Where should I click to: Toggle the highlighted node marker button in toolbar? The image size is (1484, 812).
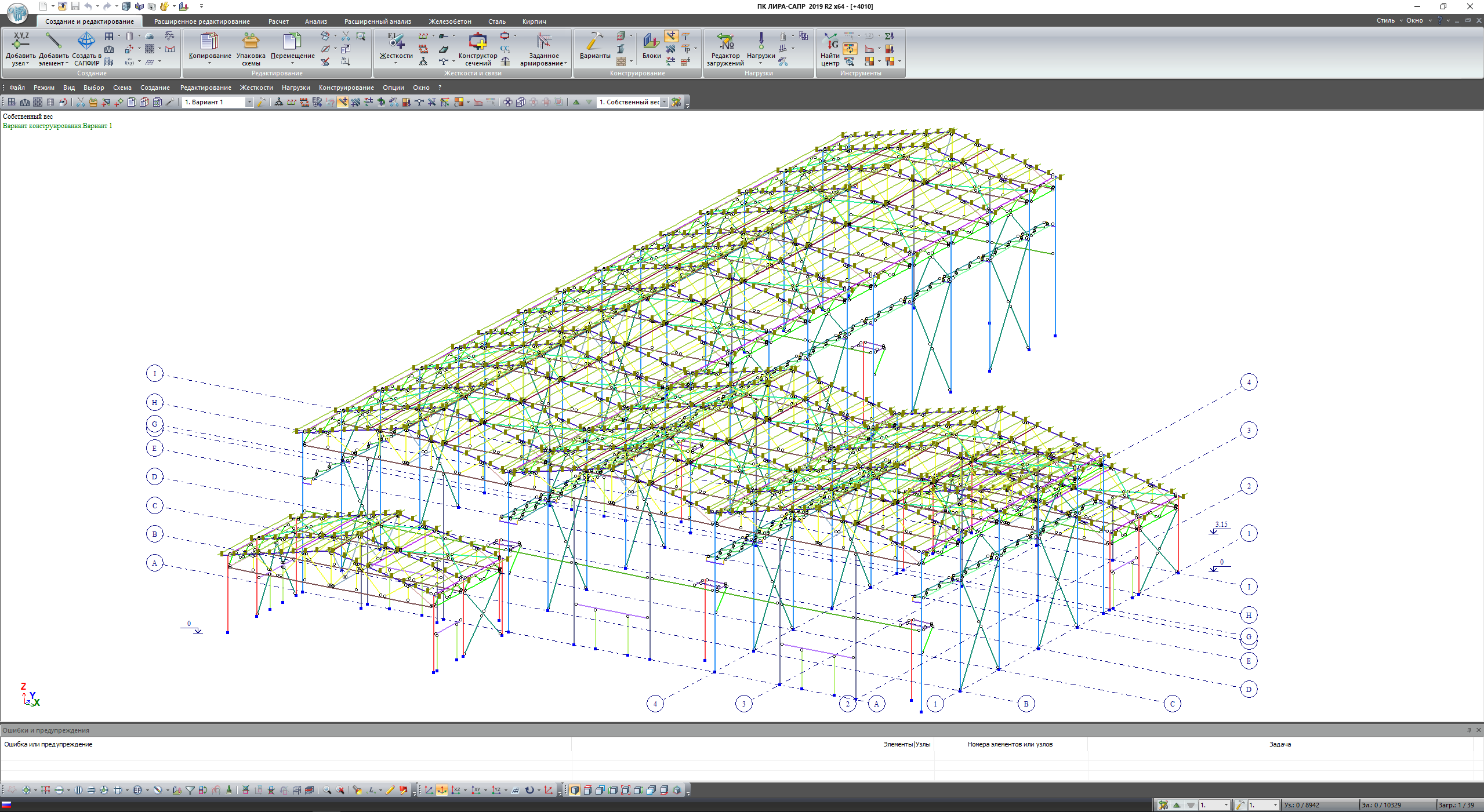click(x=343, y=103)
